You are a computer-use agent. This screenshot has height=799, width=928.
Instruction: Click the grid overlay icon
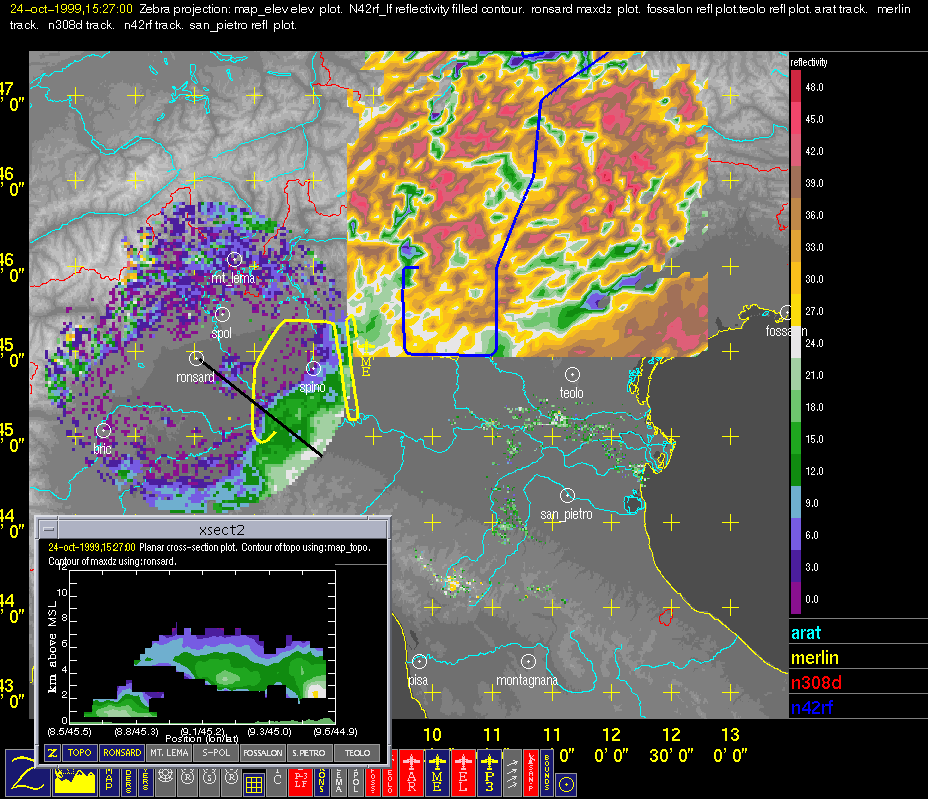(x=253, y=783)
